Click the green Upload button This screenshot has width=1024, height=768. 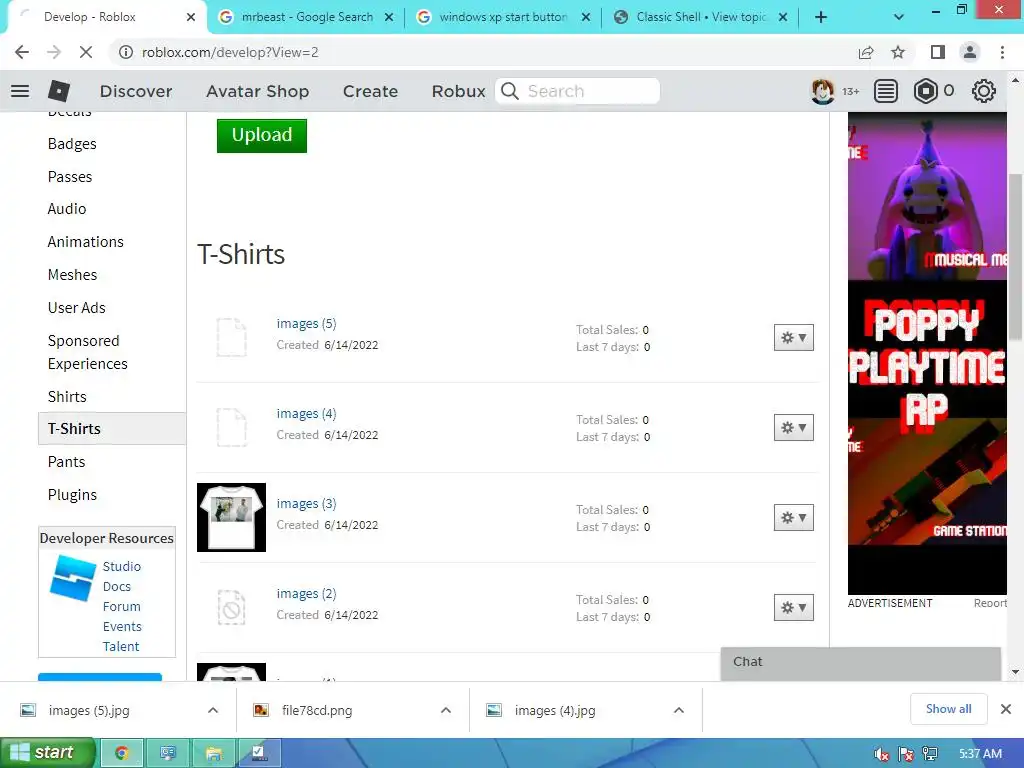click(x=262, y=135)
